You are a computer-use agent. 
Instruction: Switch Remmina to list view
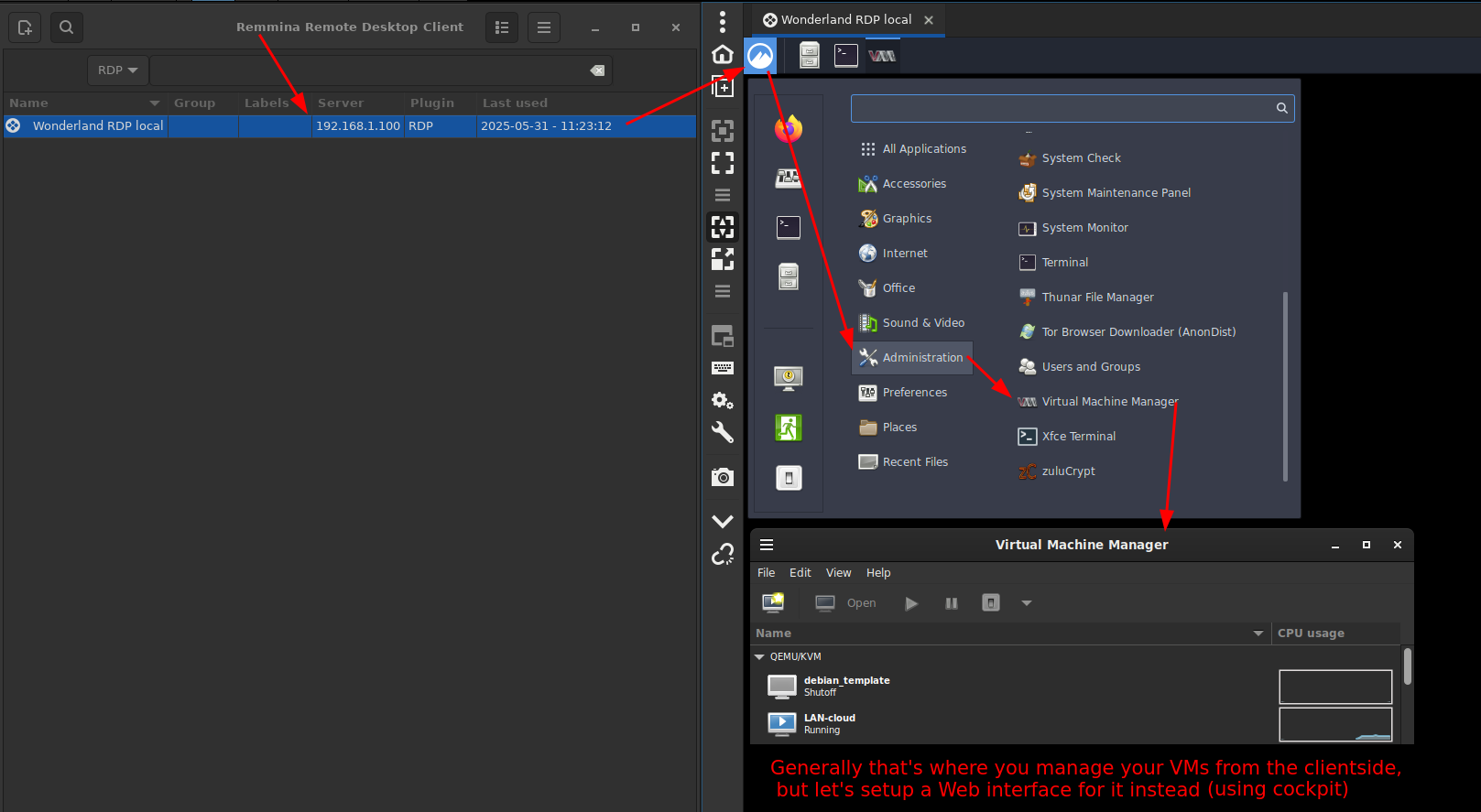502,27
